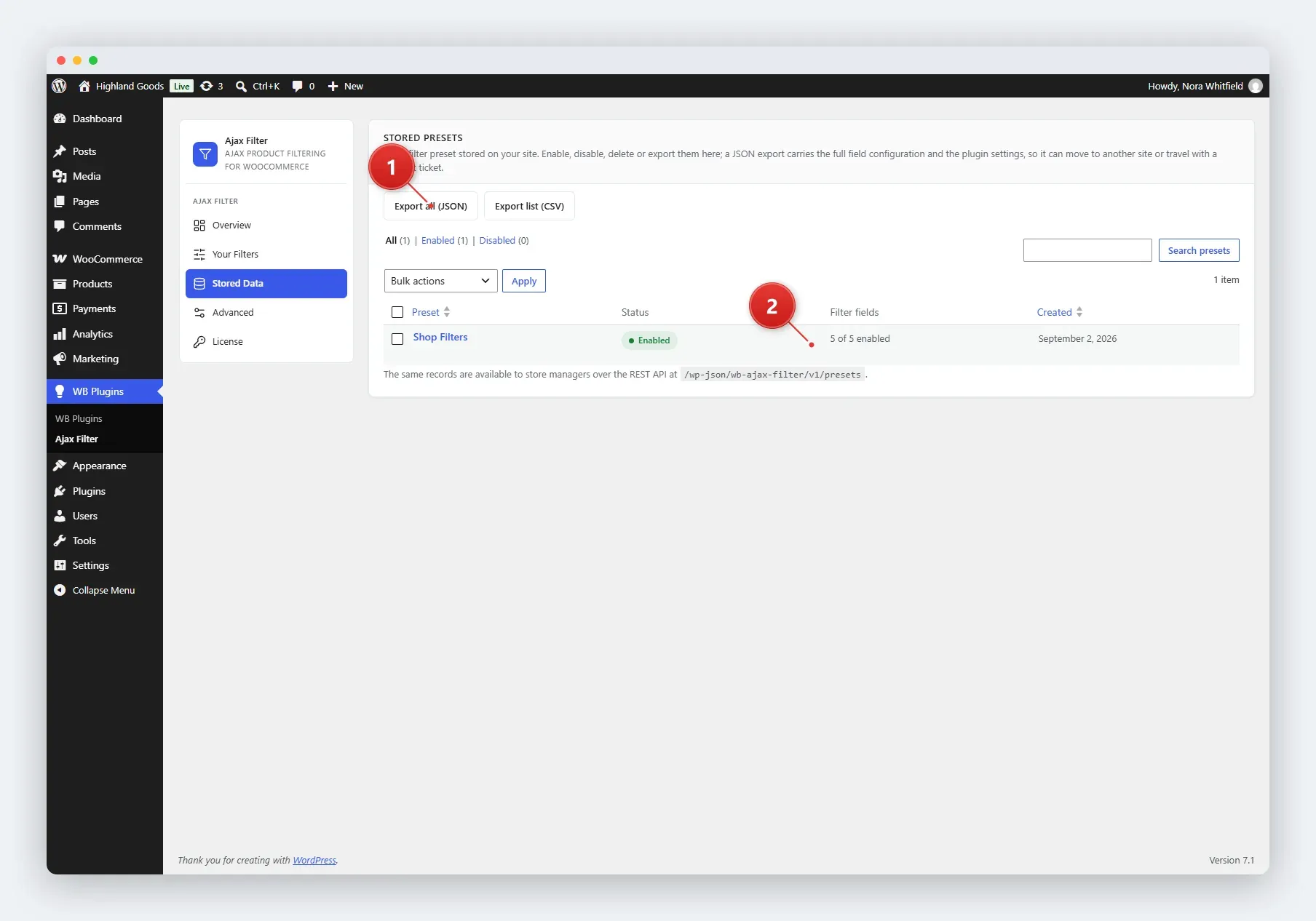Click the plus icon for New
This screenshot has height=921, width=1316.
click(x=333, y=86)
